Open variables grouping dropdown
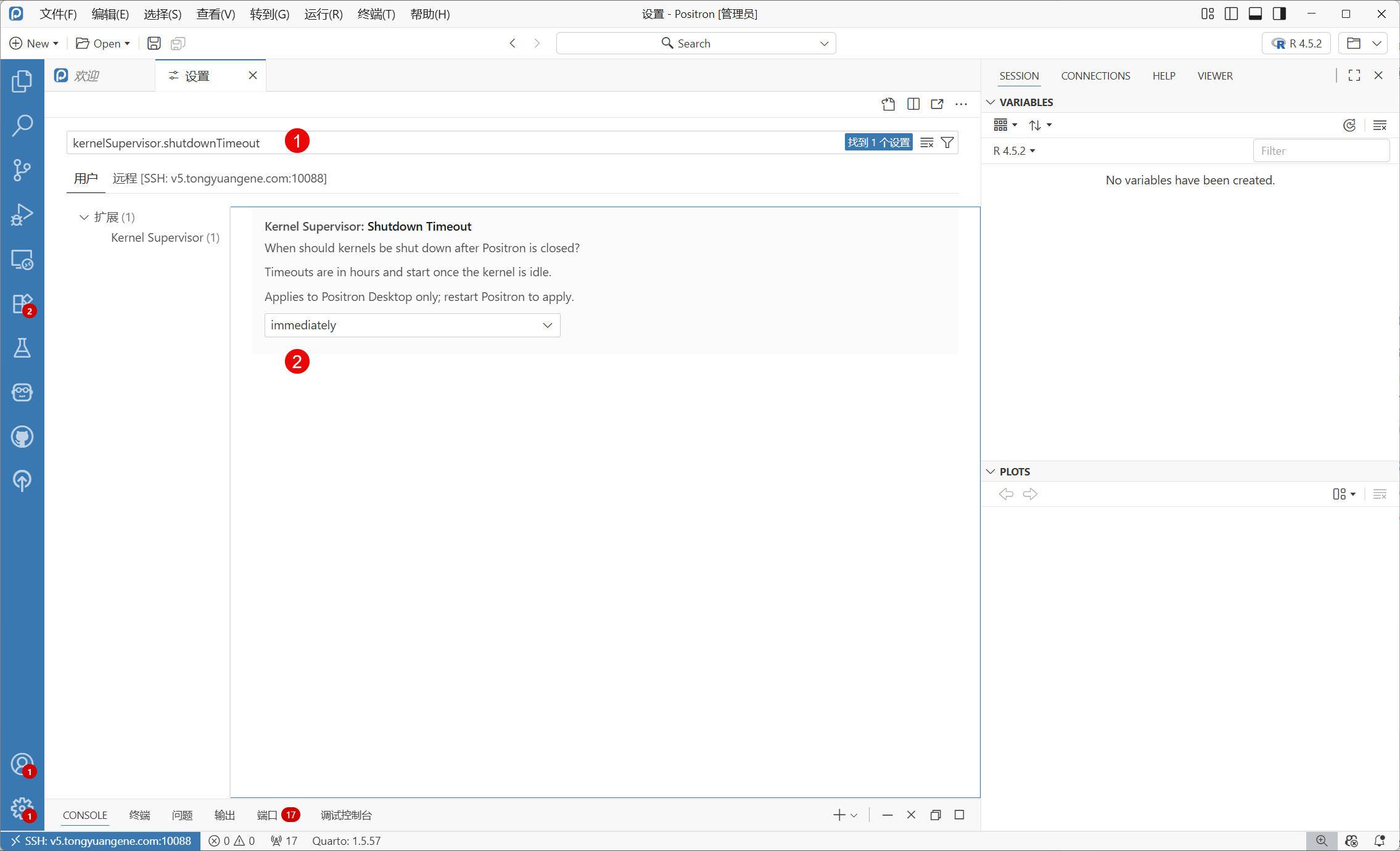 (x=1005, y=125)
